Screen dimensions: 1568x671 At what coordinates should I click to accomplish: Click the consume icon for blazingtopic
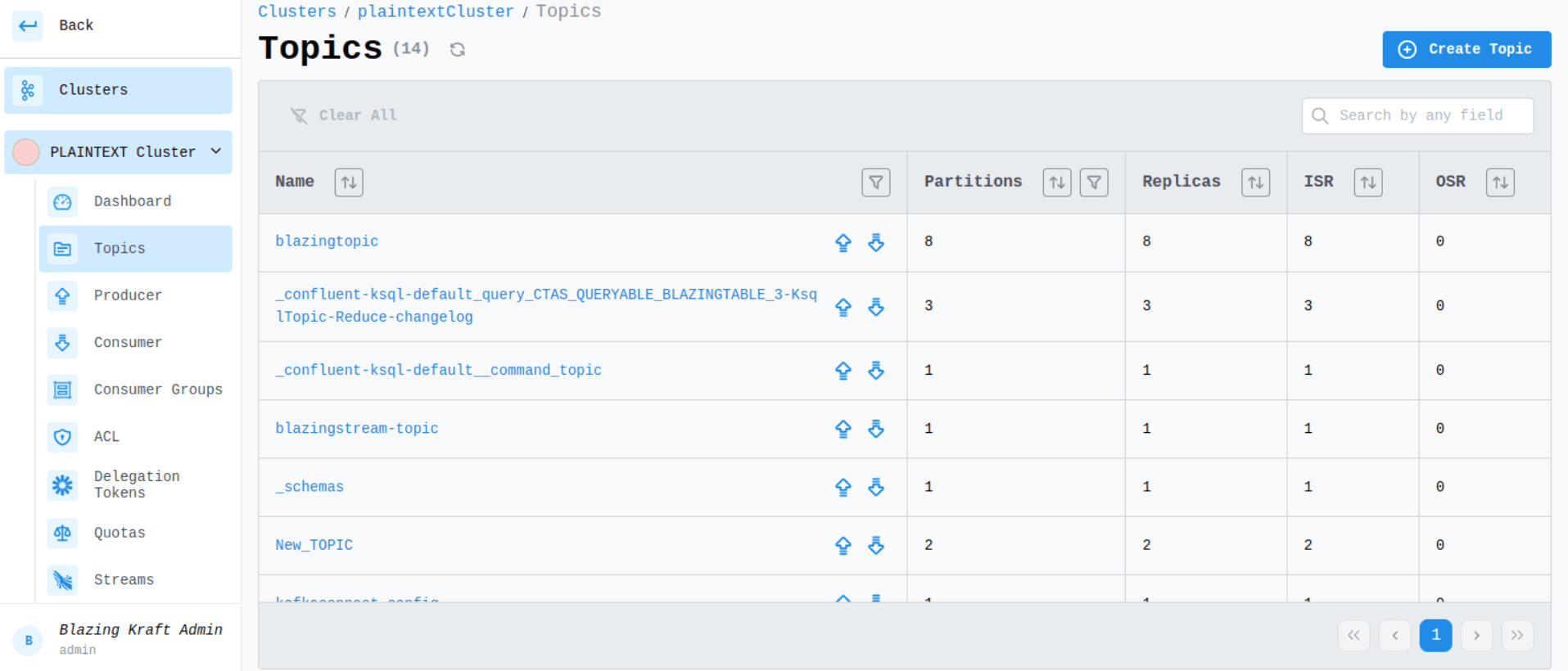pyautogui.click(x=875, y=242)
